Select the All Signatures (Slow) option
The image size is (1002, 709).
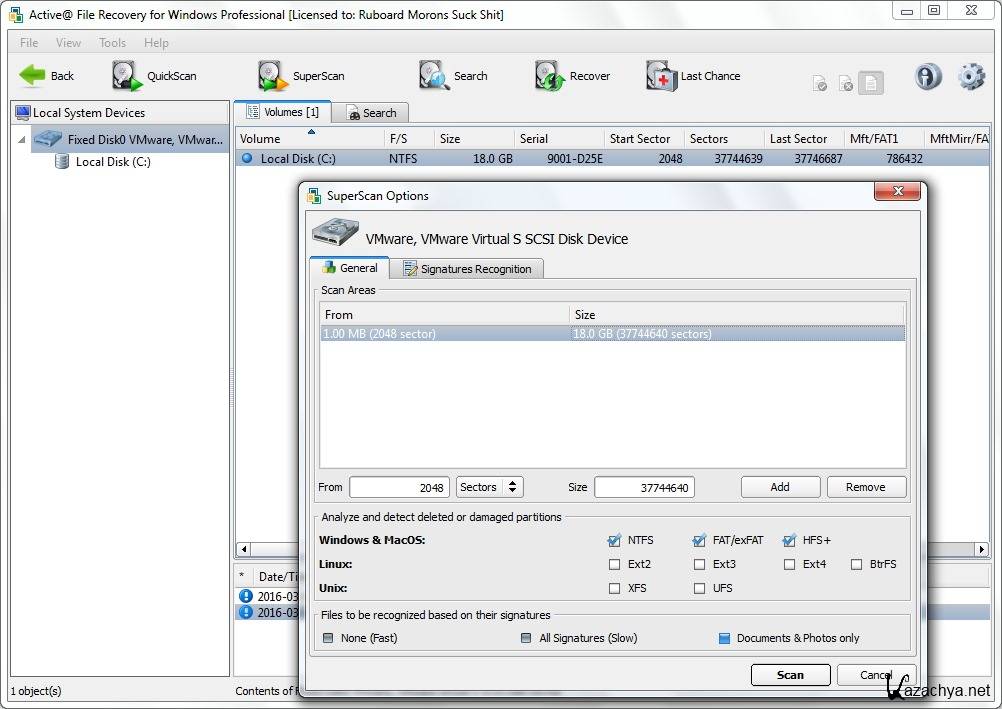526,638
